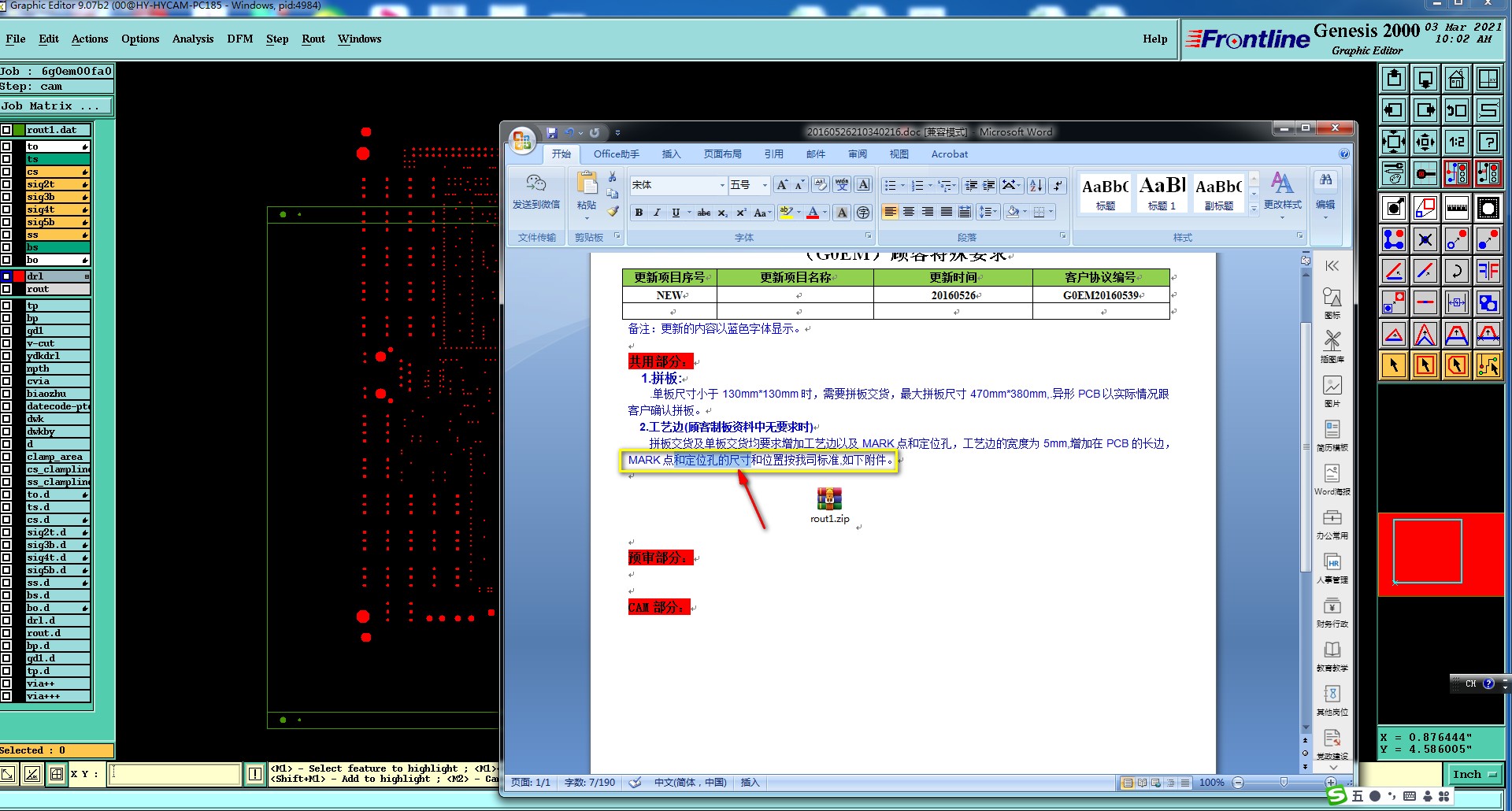
Task: Toggle checkbox beside the 'v-cut' layer
Action: pyautogui.click(x=6, y=343)
